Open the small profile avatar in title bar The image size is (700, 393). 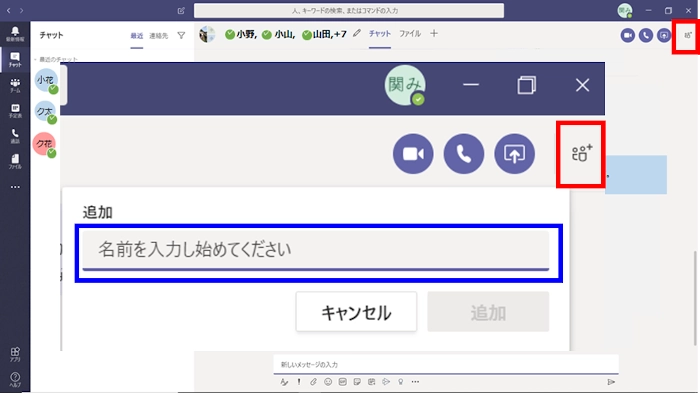[625, 10]
